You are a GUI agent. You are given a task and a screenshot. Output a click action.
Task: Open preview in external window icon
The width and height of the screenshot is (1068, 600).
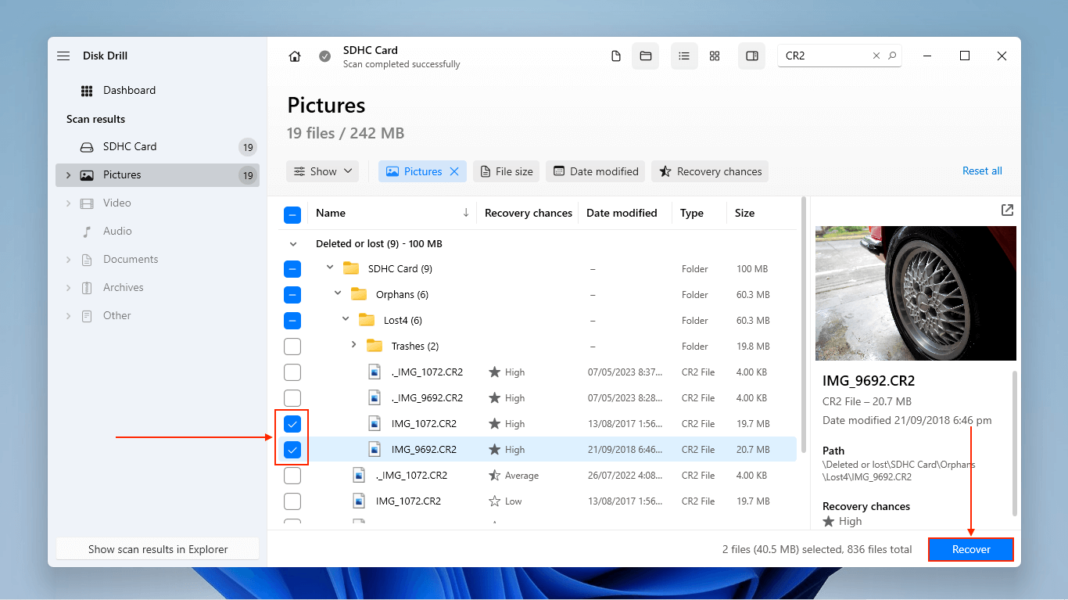(x=1007, y=210)
